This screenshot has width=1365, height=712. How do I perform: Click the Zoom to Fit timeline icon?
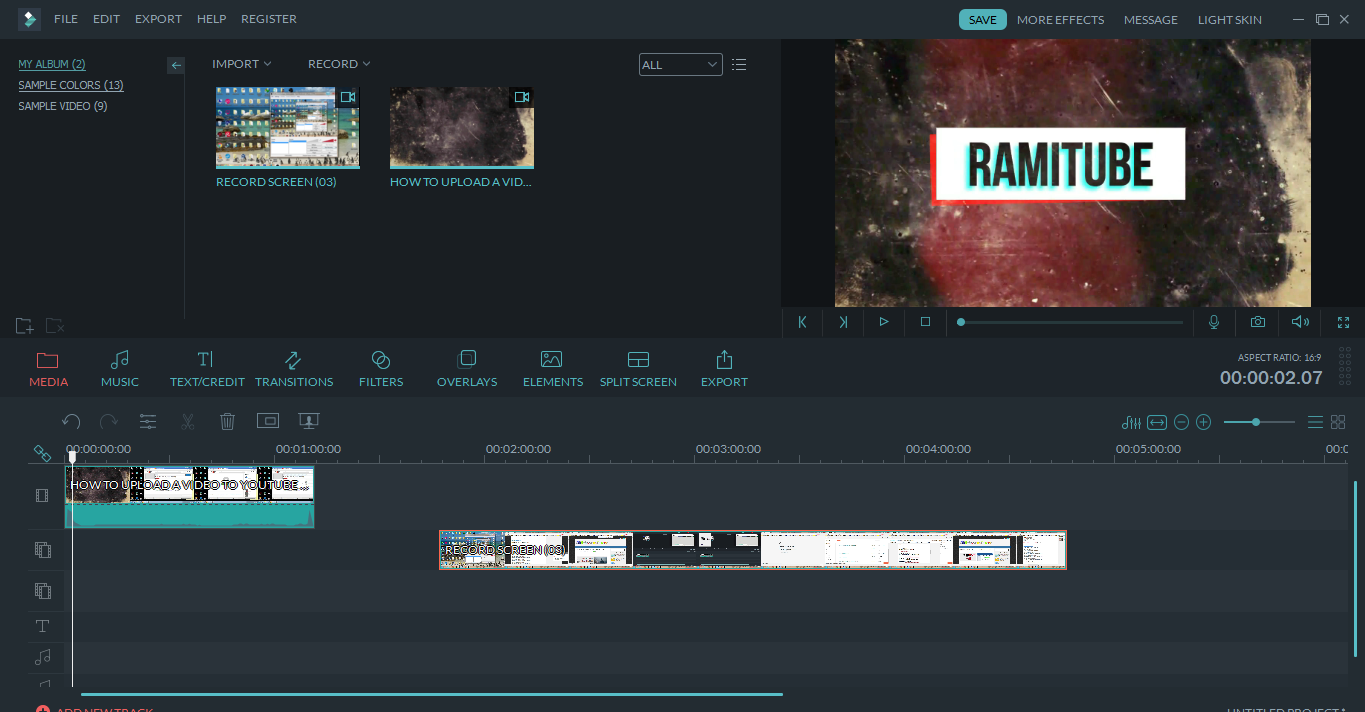click(x=1157, y=422)
